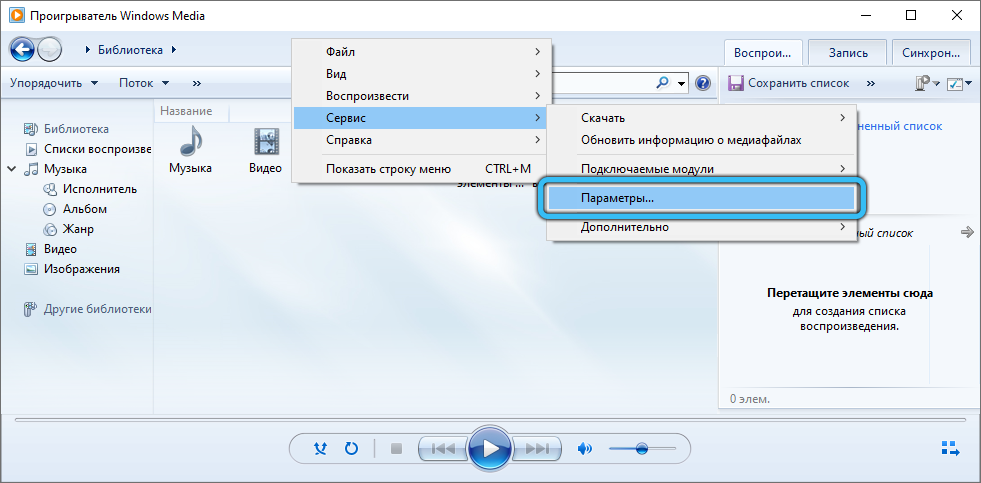The width and height of the screenshot is (981, 483).
Task: Open the Видео library icon
Action: 265,150
